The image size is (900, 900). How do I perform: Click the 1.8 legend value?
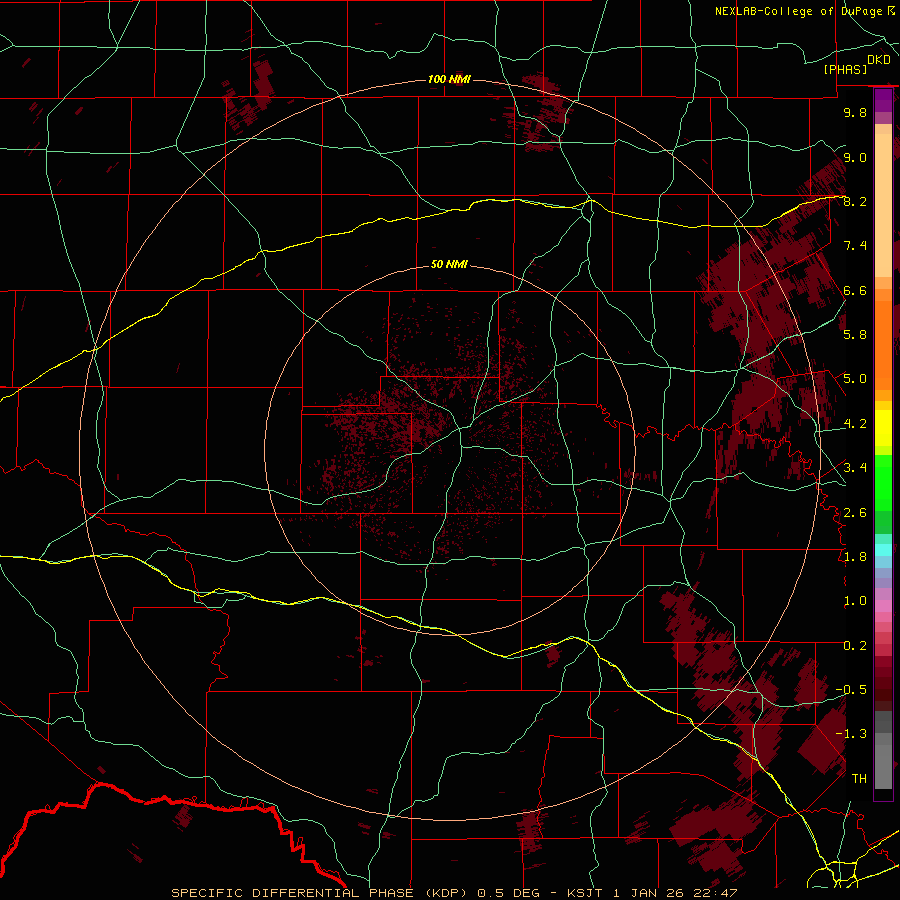tap(855, 557)
